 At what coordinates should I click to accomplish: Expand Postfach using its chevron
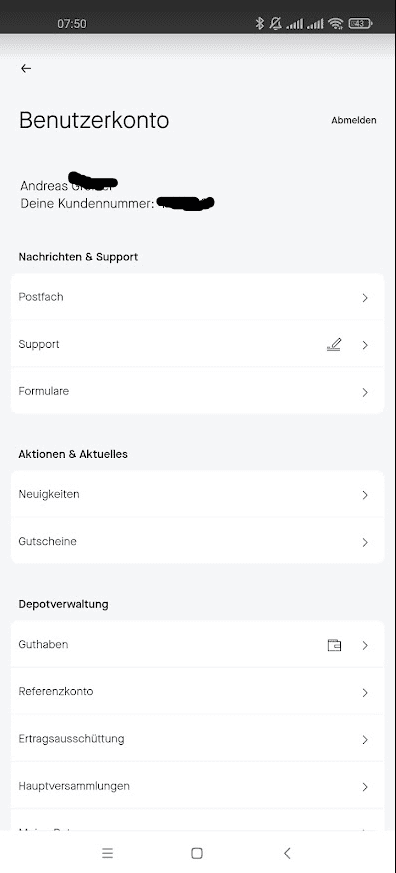tap(365, 298)
